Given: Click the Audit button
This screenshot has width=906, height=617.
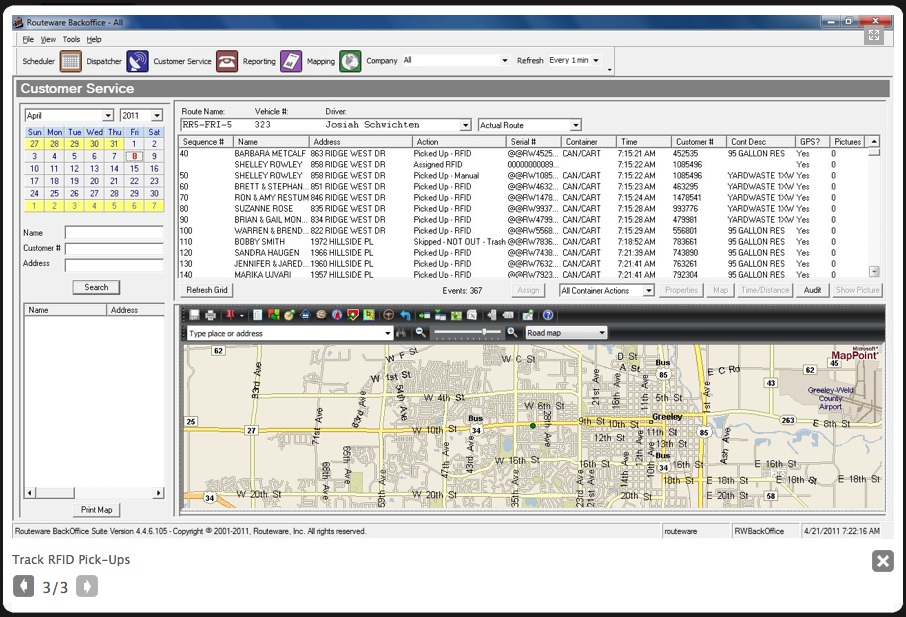Looking at the screenshot, I should coord(812,290).
